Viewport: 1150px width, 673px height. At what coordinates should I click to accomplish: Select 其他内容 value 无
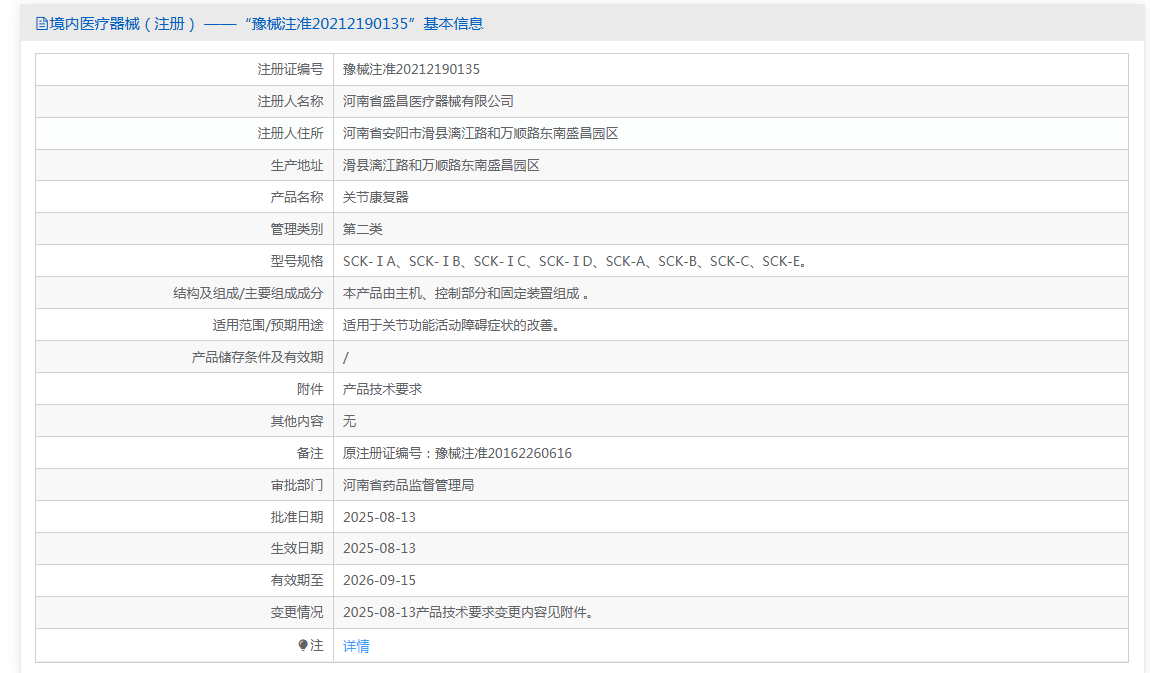point(349,422)
